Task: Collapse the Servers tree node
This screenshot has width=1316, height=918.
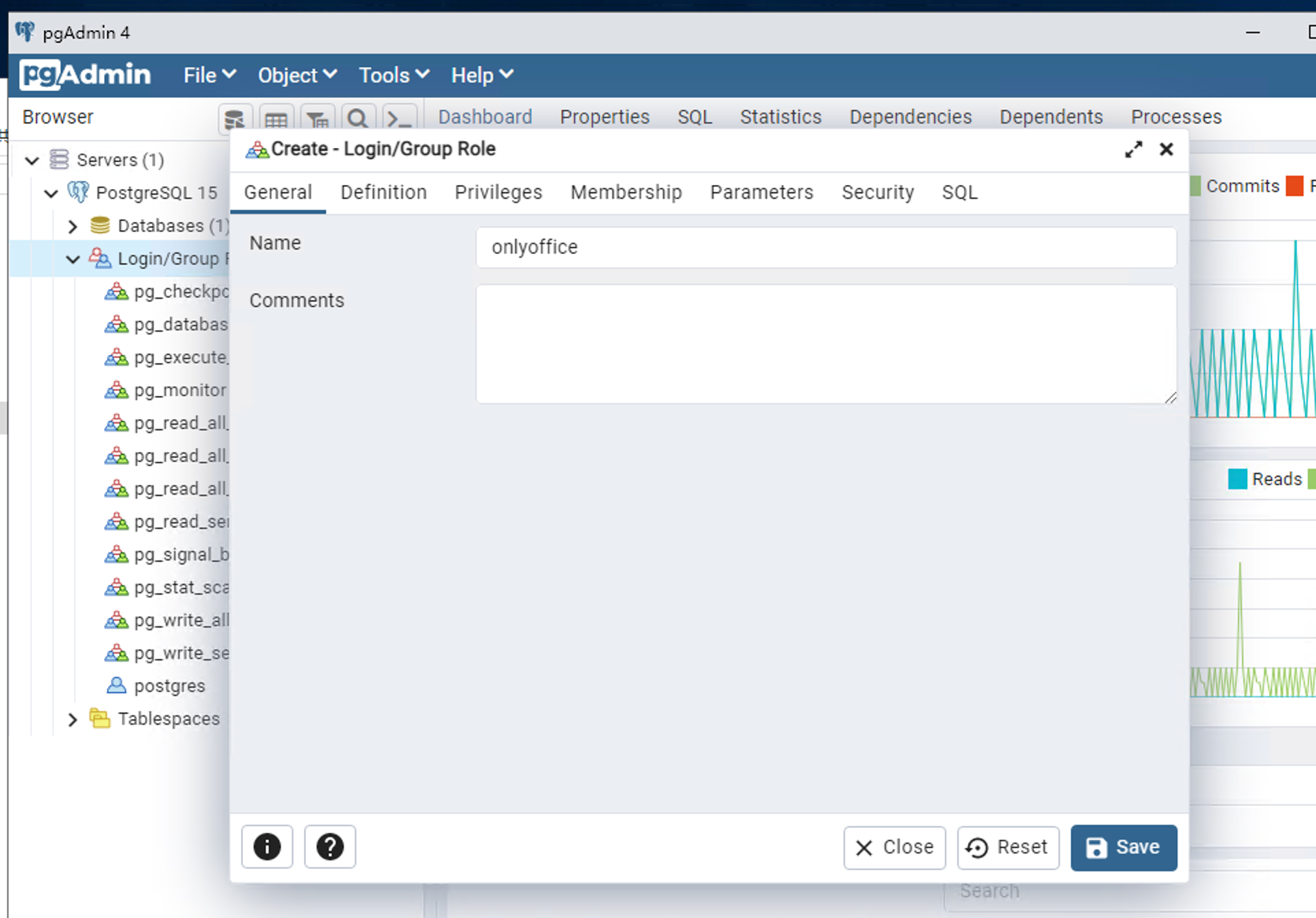Action: click(32, 160)
